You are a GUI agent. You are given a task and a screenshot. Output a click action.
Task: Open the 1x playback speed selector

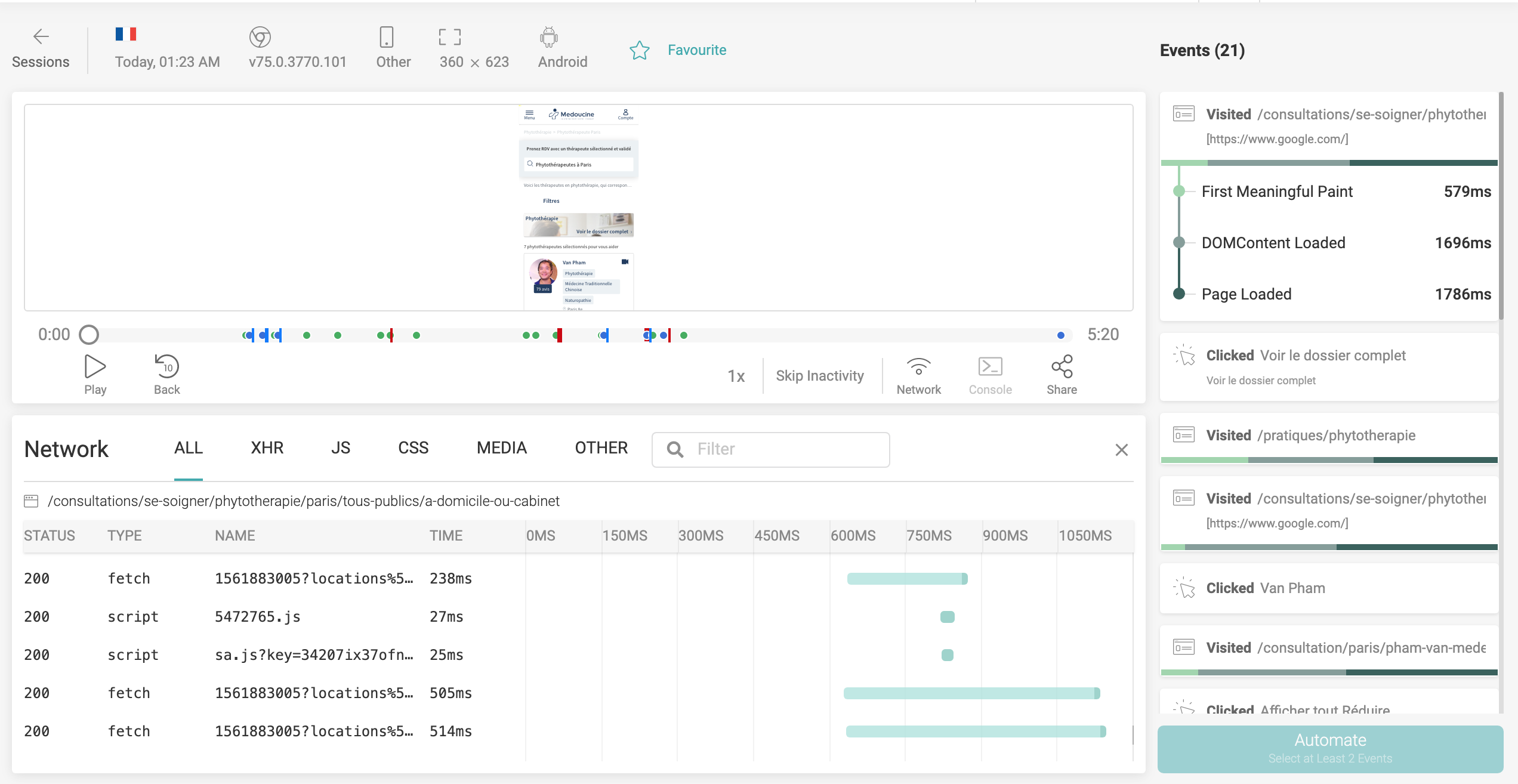[x=736, y=375]
